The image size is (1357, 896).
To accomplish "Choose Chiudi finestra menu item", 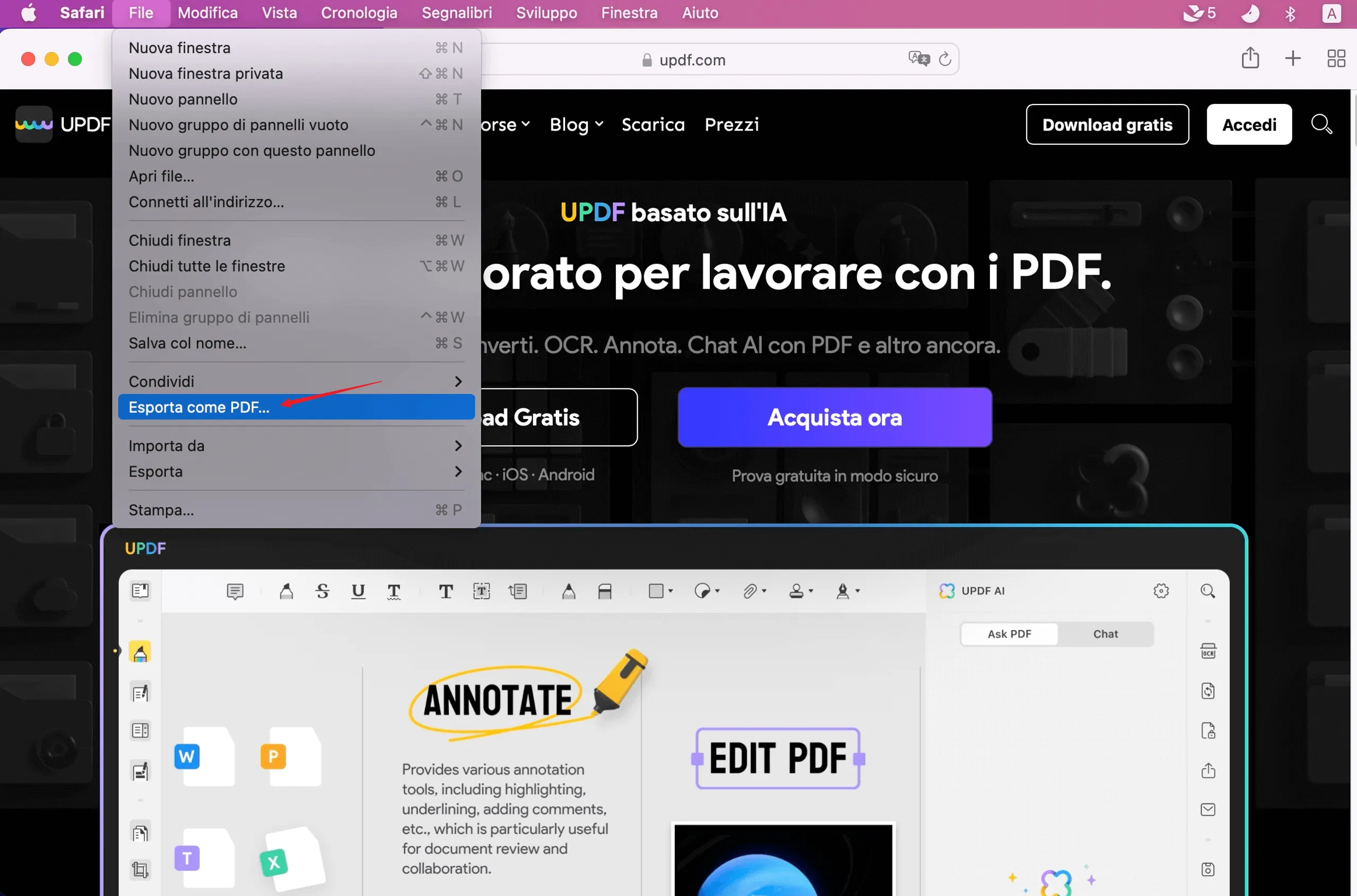I will click(x=296, y=240).
